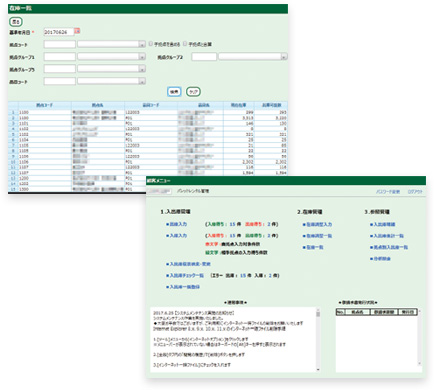
Task: Tick the first checkbox right of the 拠点コード dropdown
Action: [151, 44]
